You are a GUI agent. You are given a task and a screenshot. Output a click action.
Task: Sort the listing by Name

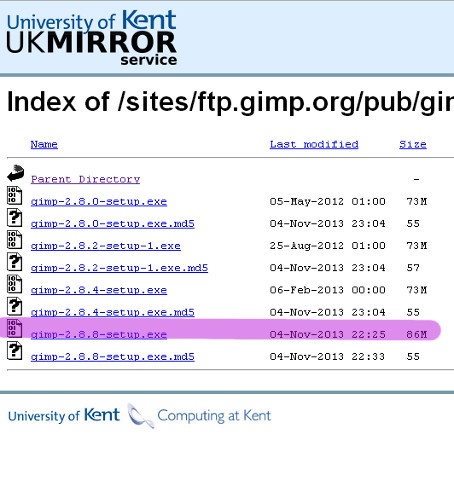point(44,144)
